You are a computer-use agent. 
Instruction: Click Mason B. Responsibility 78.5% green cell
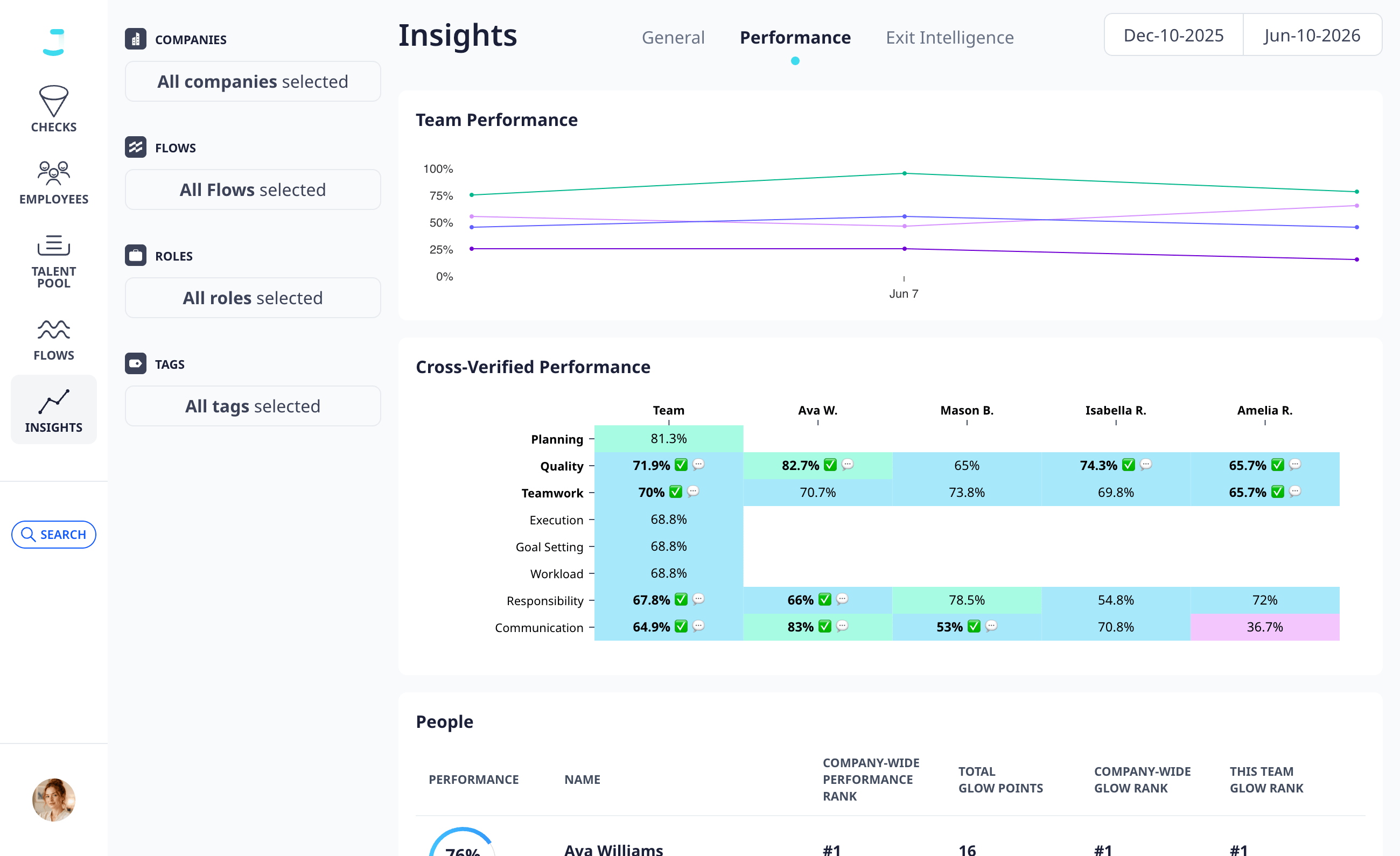coord(967,600)
